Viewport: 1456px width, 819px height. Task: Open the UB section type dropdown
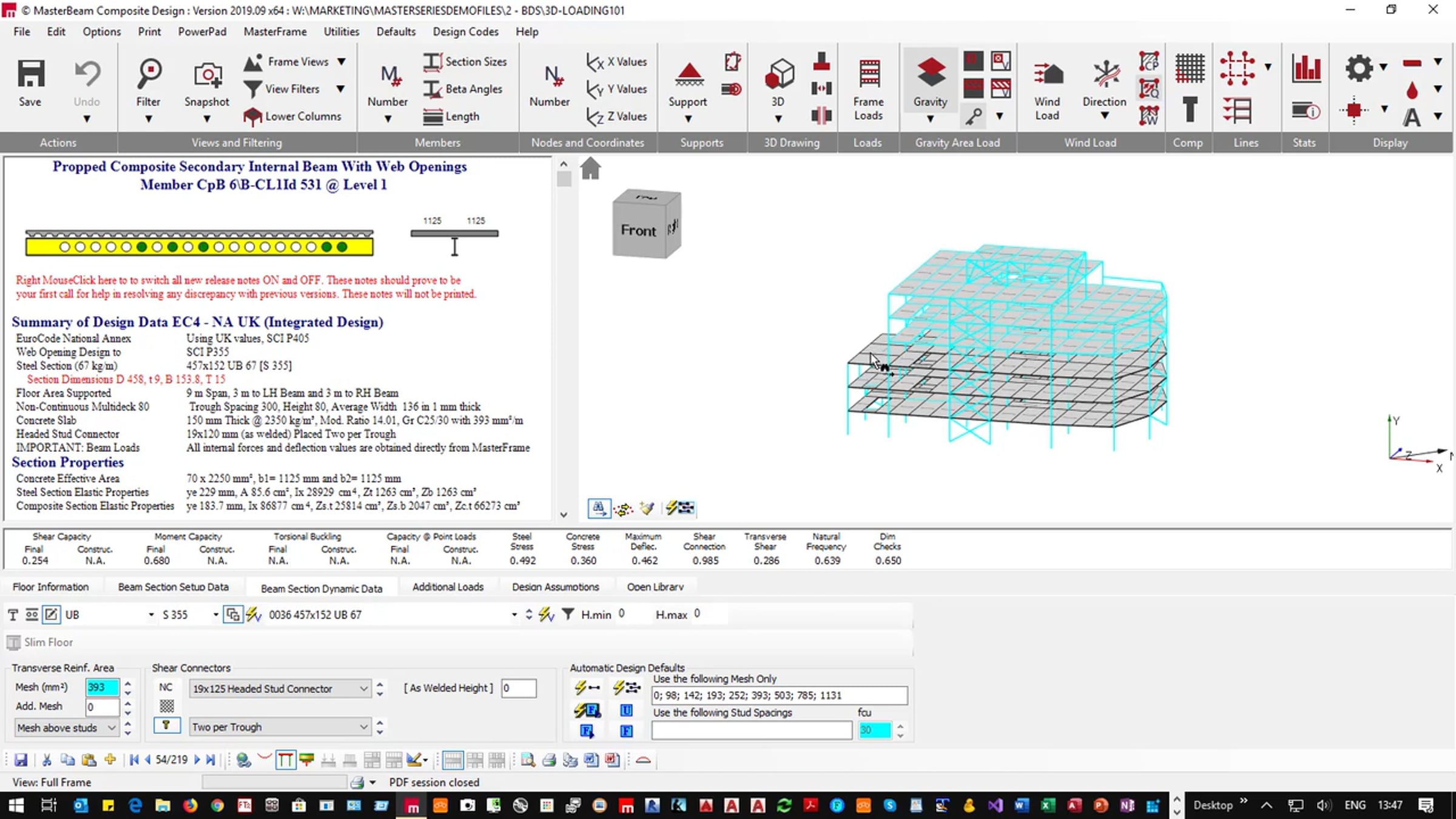pos(151,615)
